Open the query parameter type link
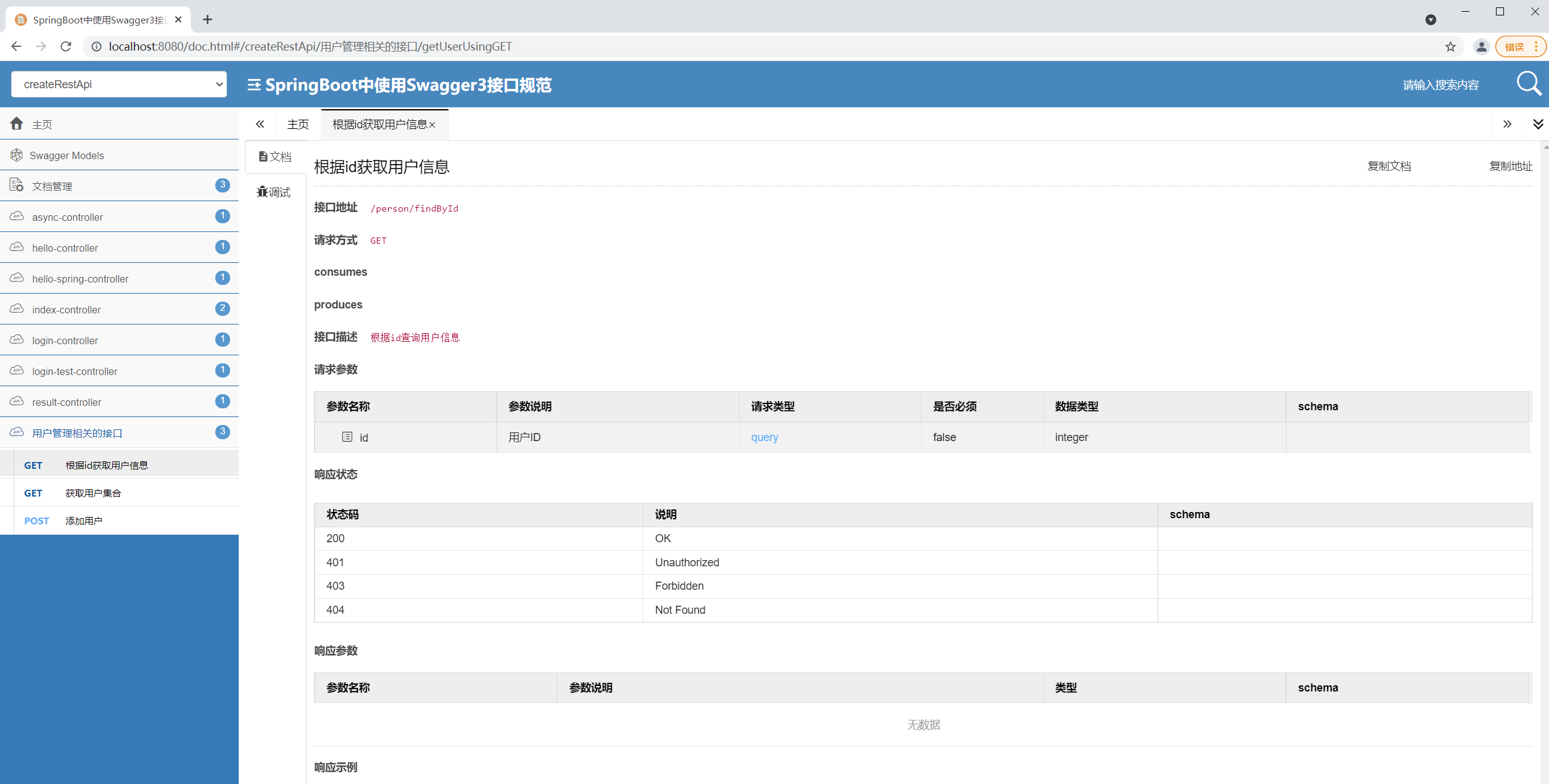 tap(764, 437)
